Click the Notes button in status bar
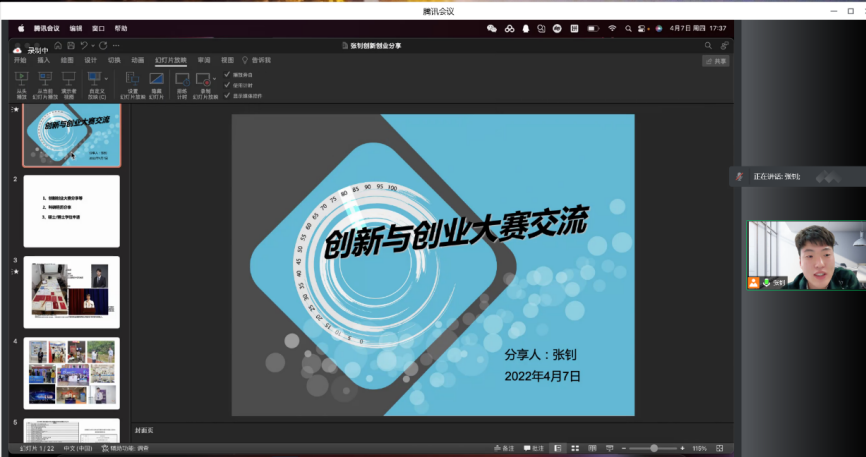Viewport: 866px width, 457px height. (x=504, y=448)
